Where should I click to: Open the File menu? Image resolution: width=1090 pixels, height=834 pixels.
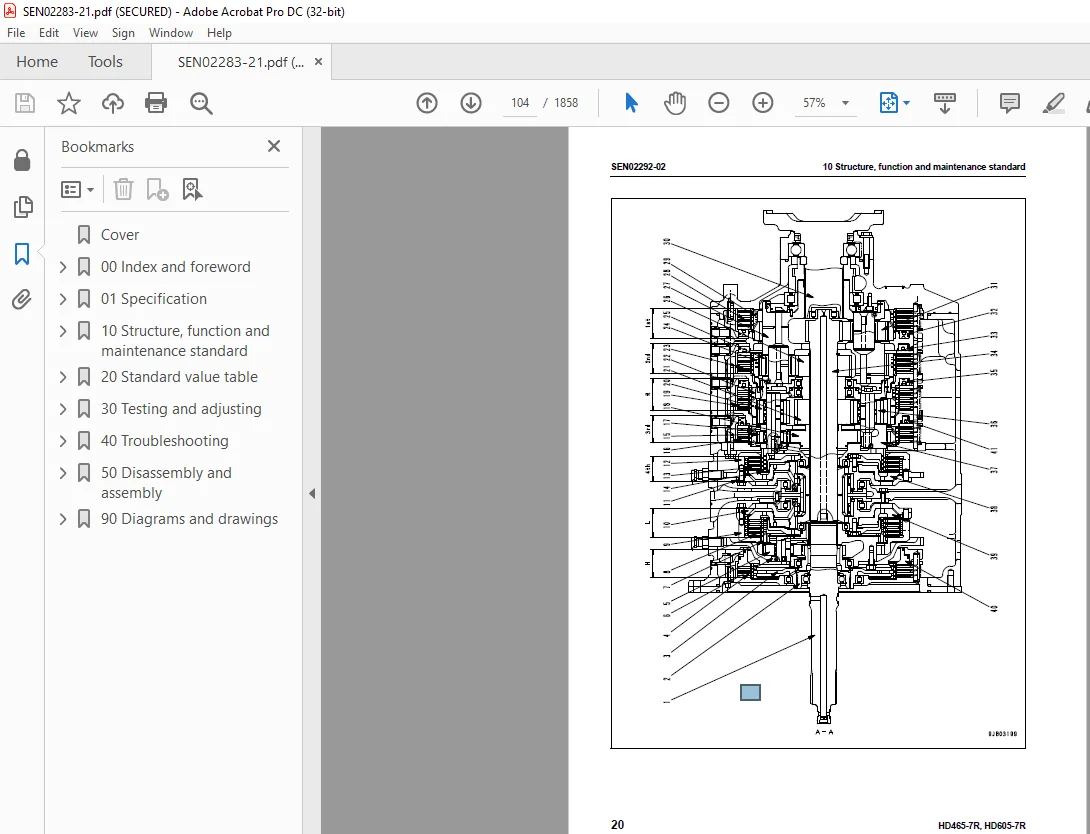click(16, 33)
